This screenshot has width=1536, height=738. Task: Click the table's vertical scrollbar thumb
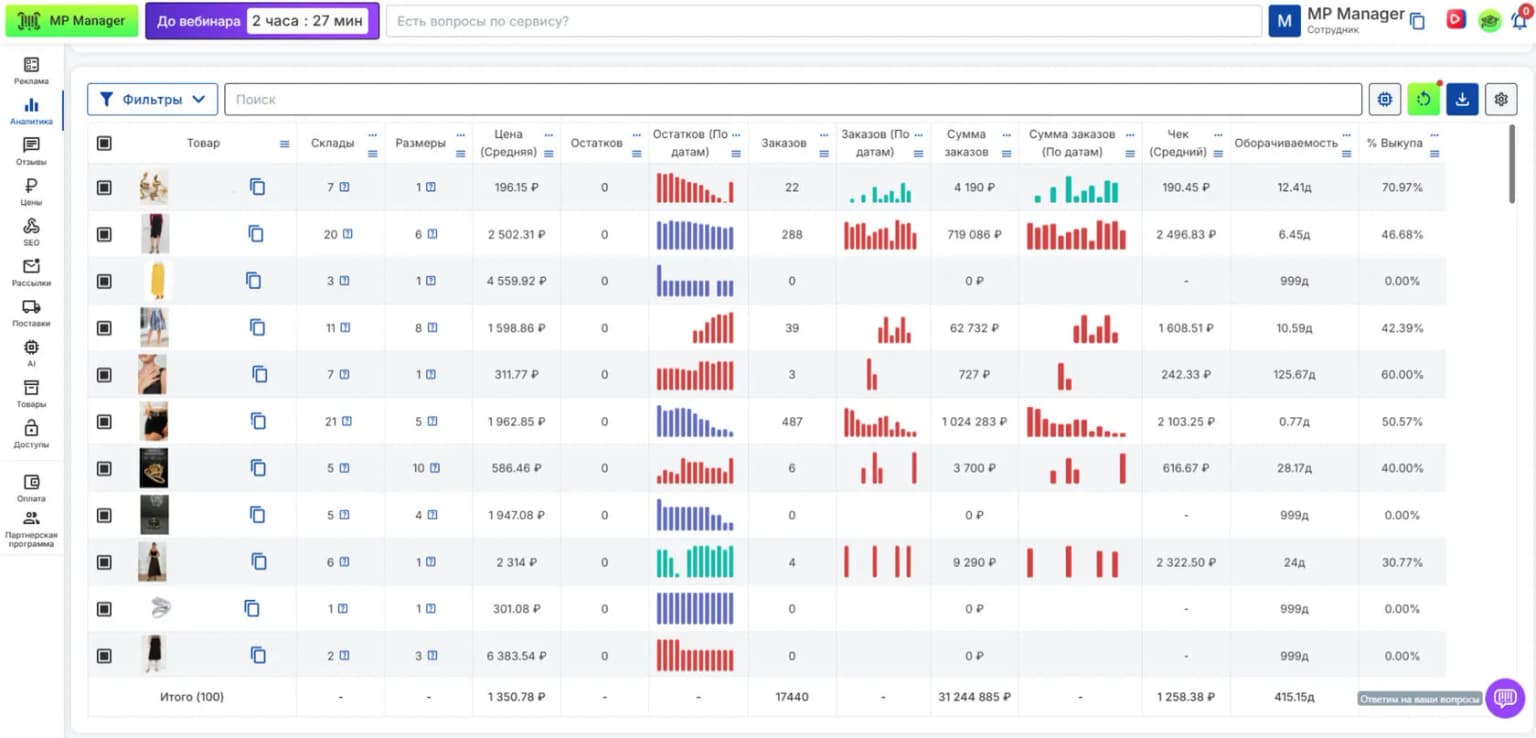(x=1513, y=164)
